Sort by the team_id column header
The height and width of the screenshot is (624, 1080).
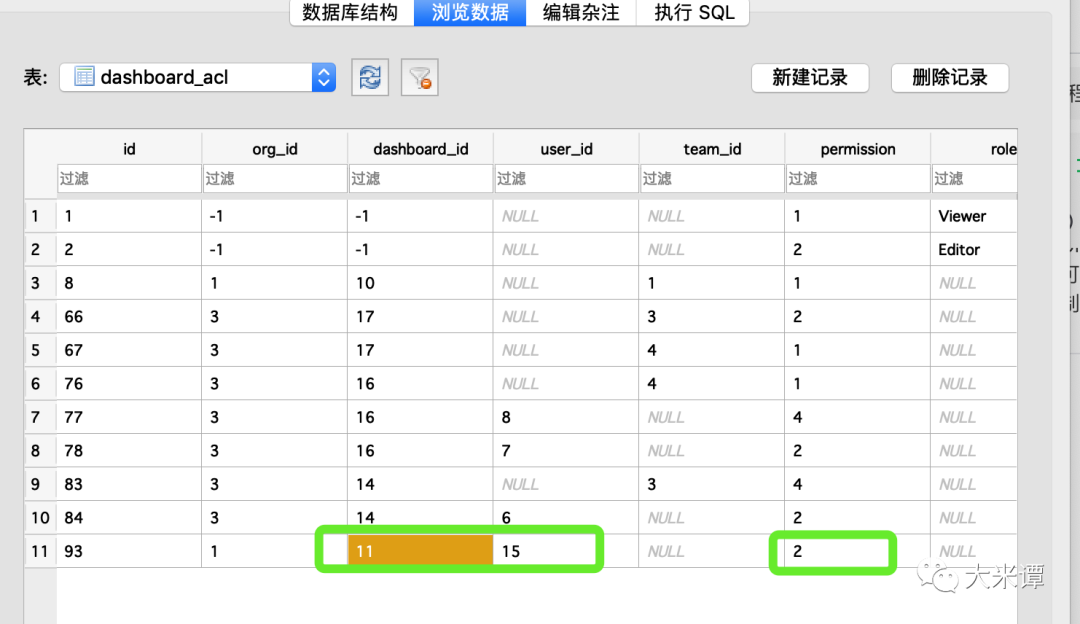coord(712,149)
